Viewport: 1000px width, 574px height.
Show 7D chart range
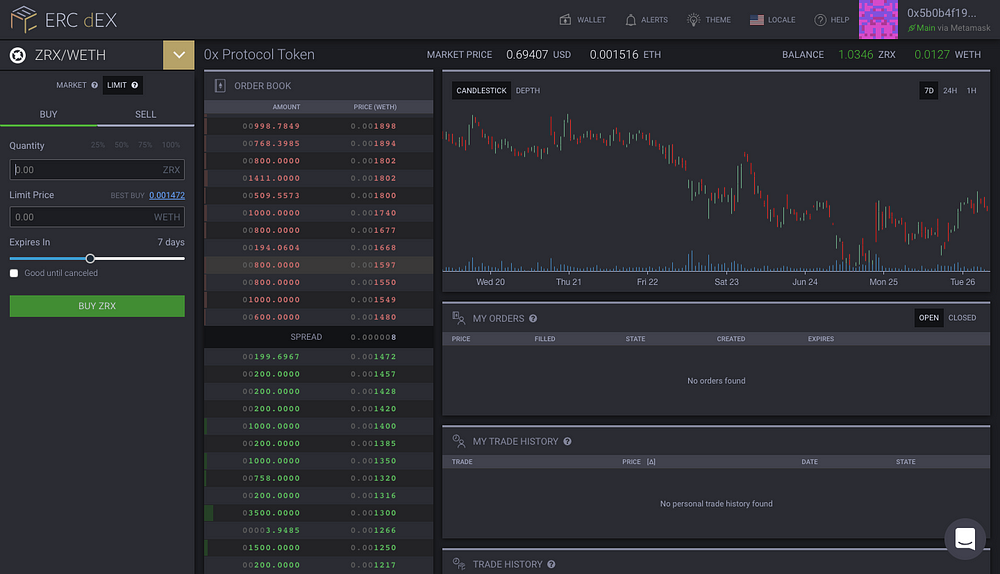coord(929,91)
